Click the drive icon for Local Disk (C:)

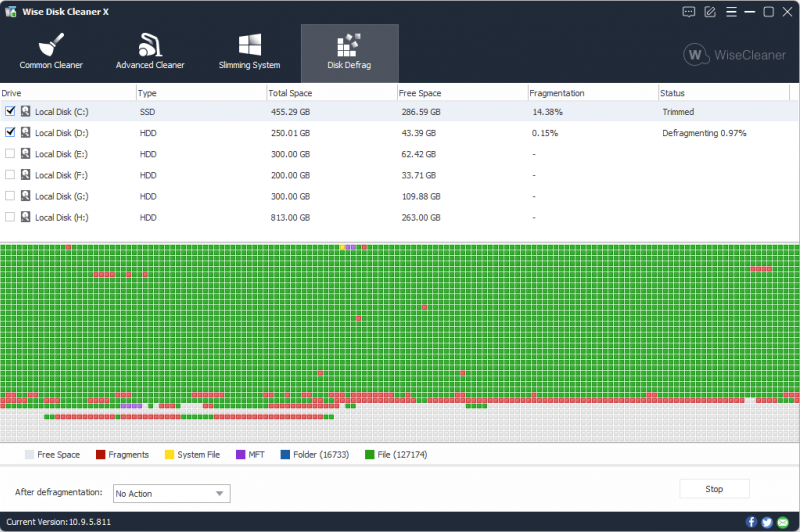[x=26, y=111]
